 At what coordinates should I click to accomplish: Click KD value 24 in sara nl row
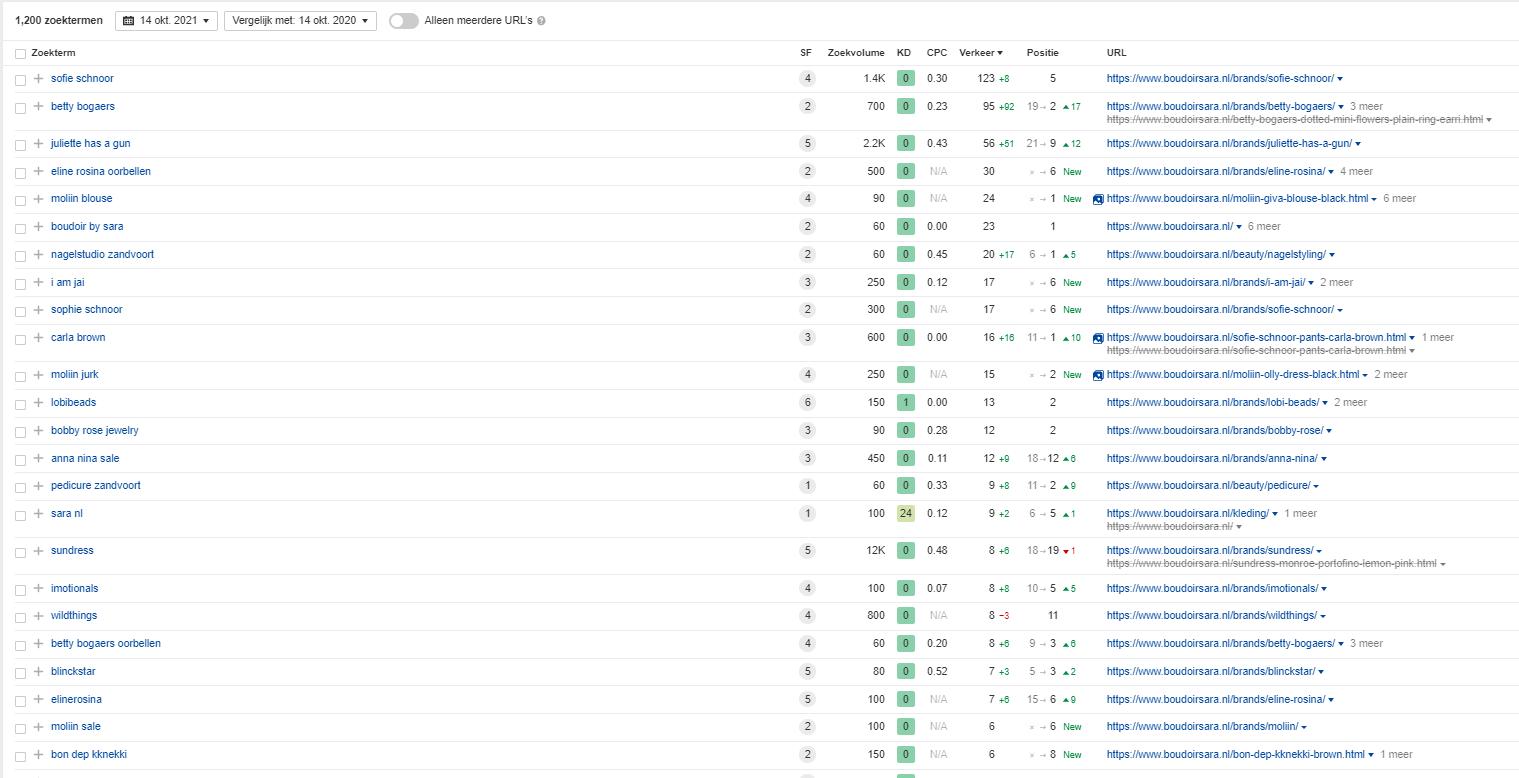coord(905,513)
